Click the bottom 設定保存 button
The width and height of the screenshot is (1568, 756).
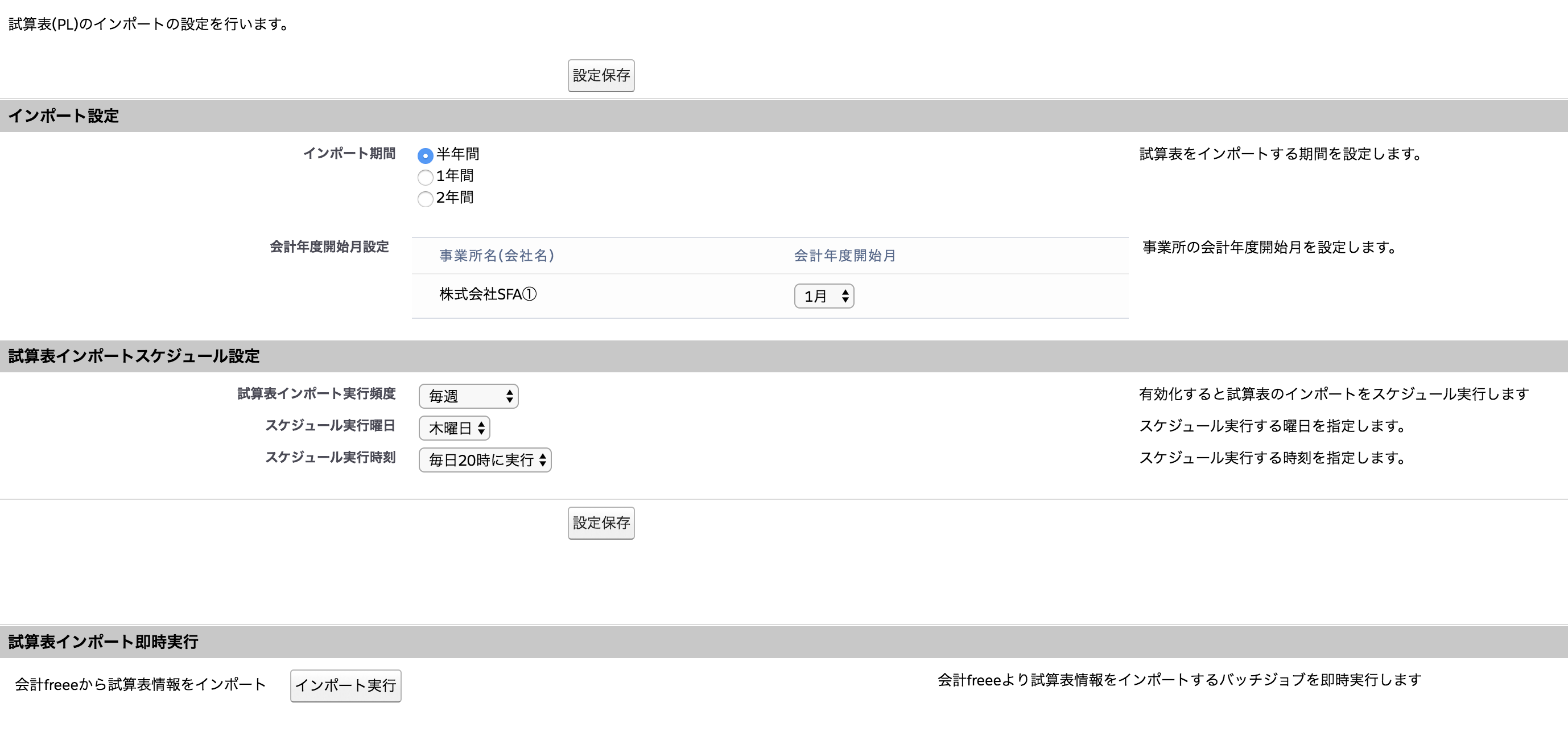tap(601, 523)
